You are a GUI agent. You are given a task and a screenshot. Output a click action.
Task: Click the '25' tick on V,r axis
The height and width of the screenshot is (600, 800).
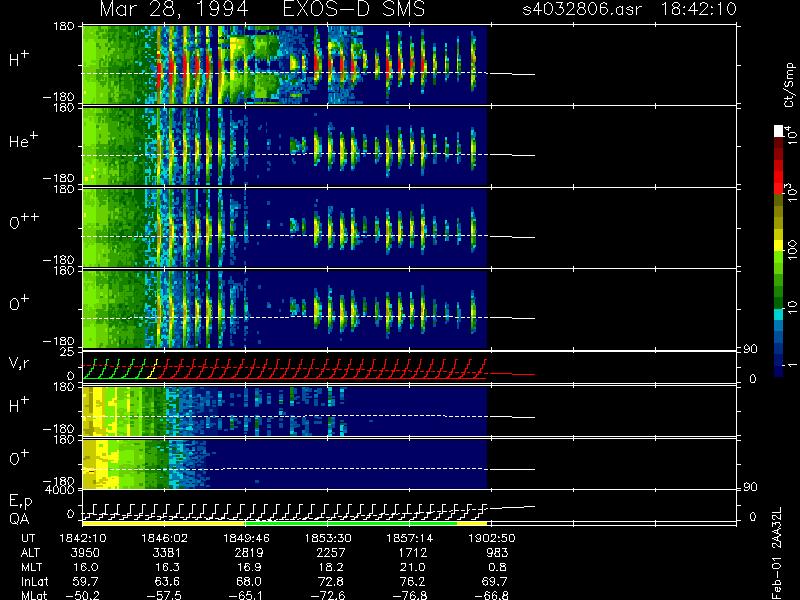tap(67, 352)
